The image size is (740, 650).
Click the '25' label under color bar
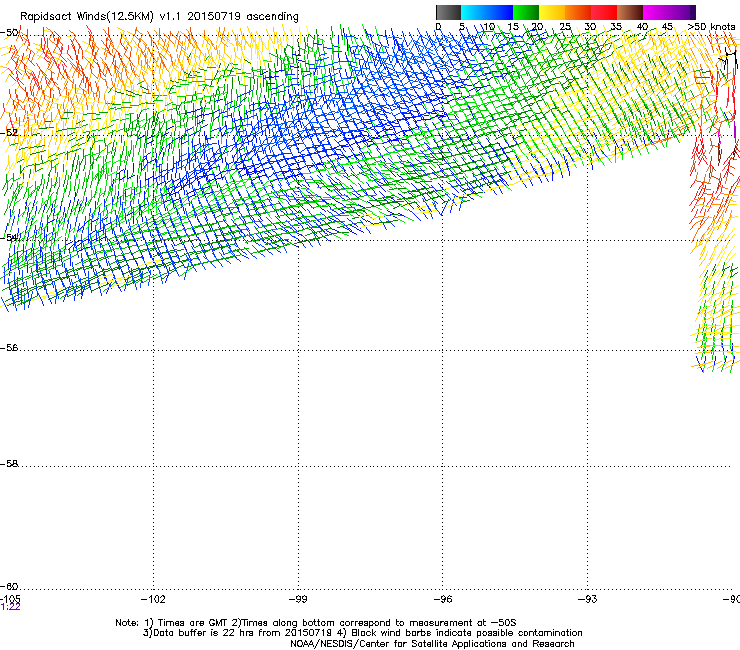pyautogui.click(x=565, y=27)
